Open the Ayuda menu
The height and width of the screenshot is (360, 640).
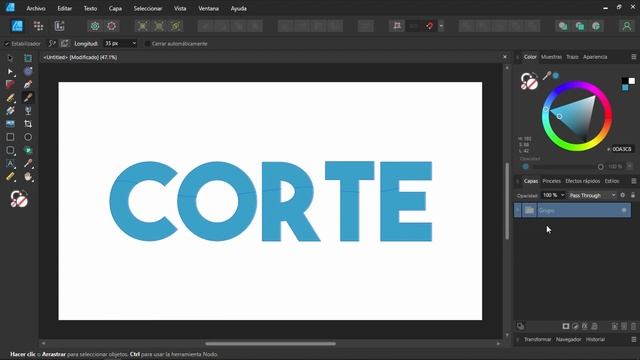click(x=238, y=8)
